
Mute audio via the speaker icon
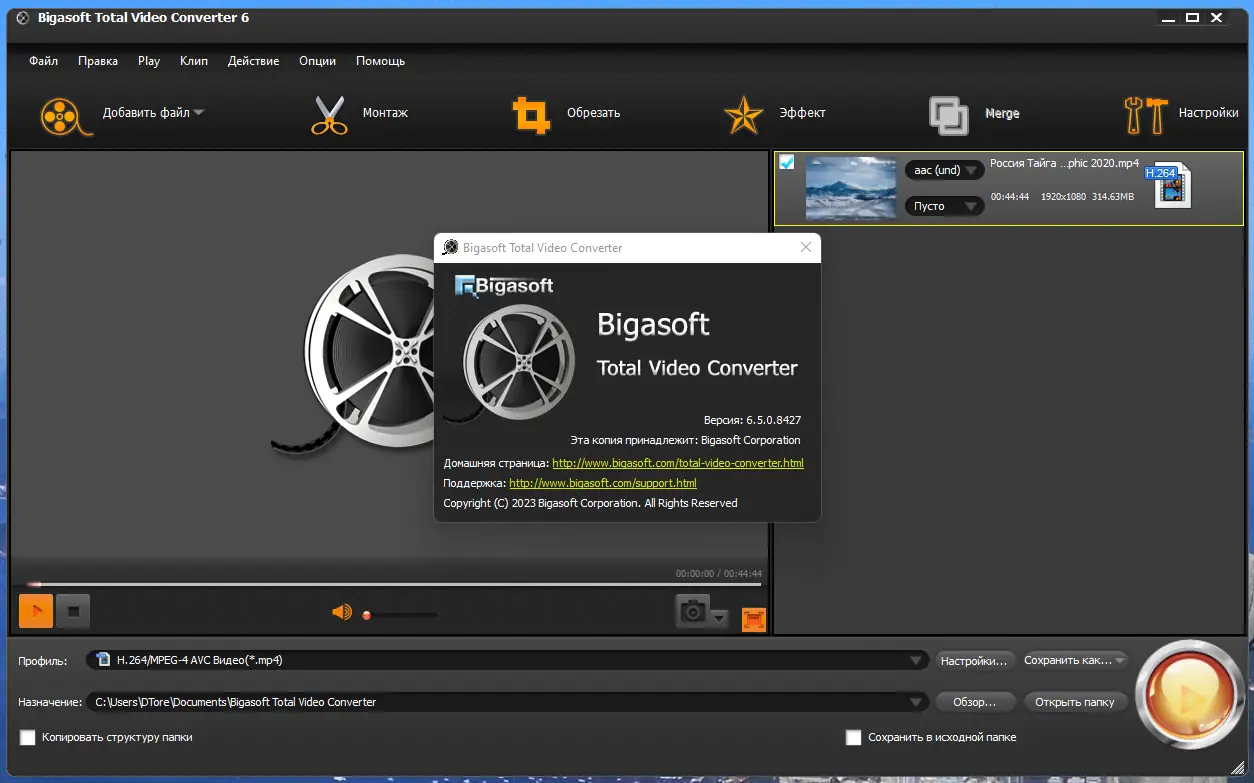(x=341, y=612)
